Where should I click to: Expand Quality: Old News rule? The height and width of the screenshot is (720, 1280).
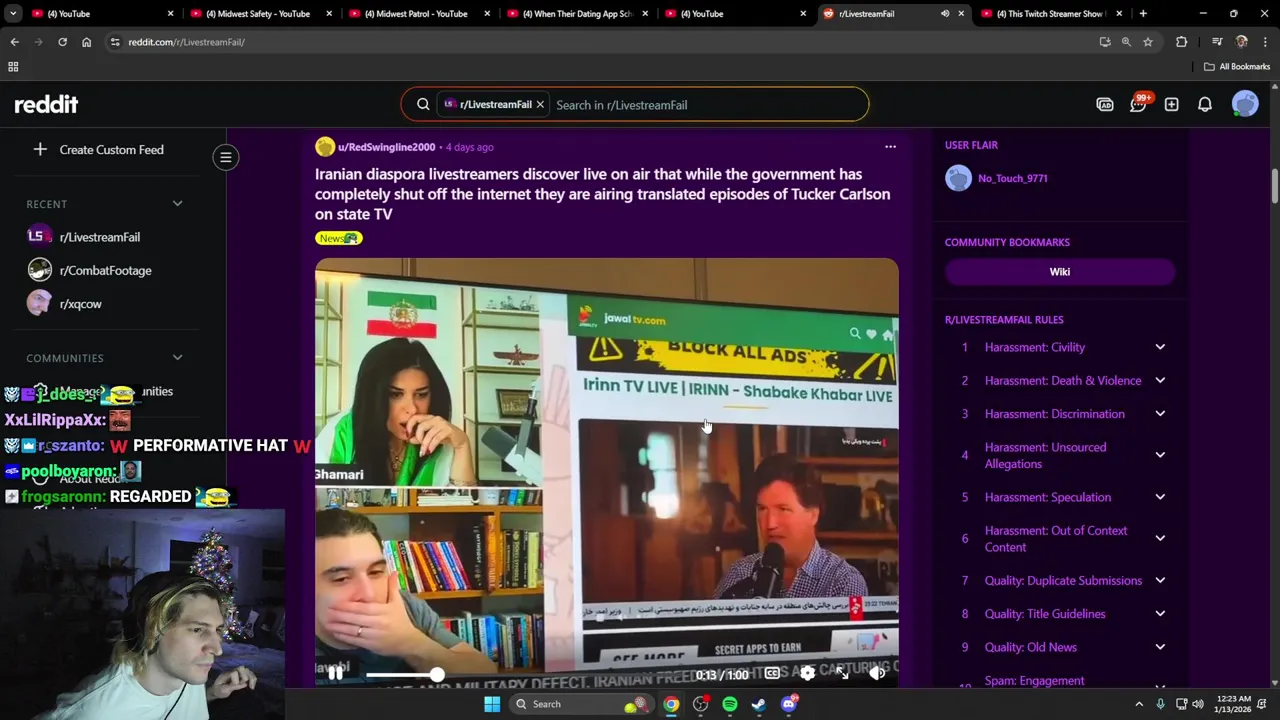click(1160, 647)
